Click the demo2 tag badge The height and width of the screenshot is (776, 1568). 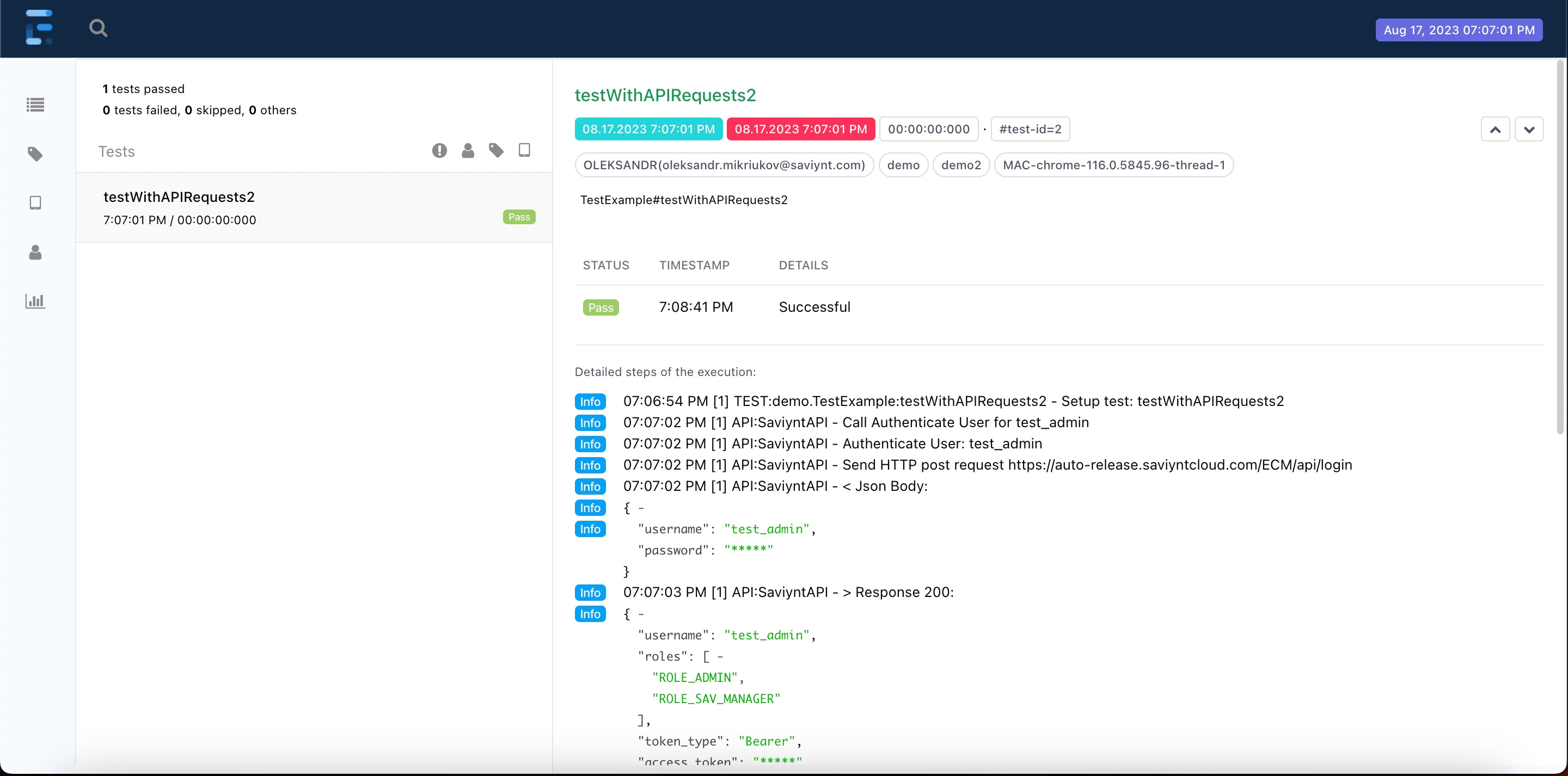(960, 165)
